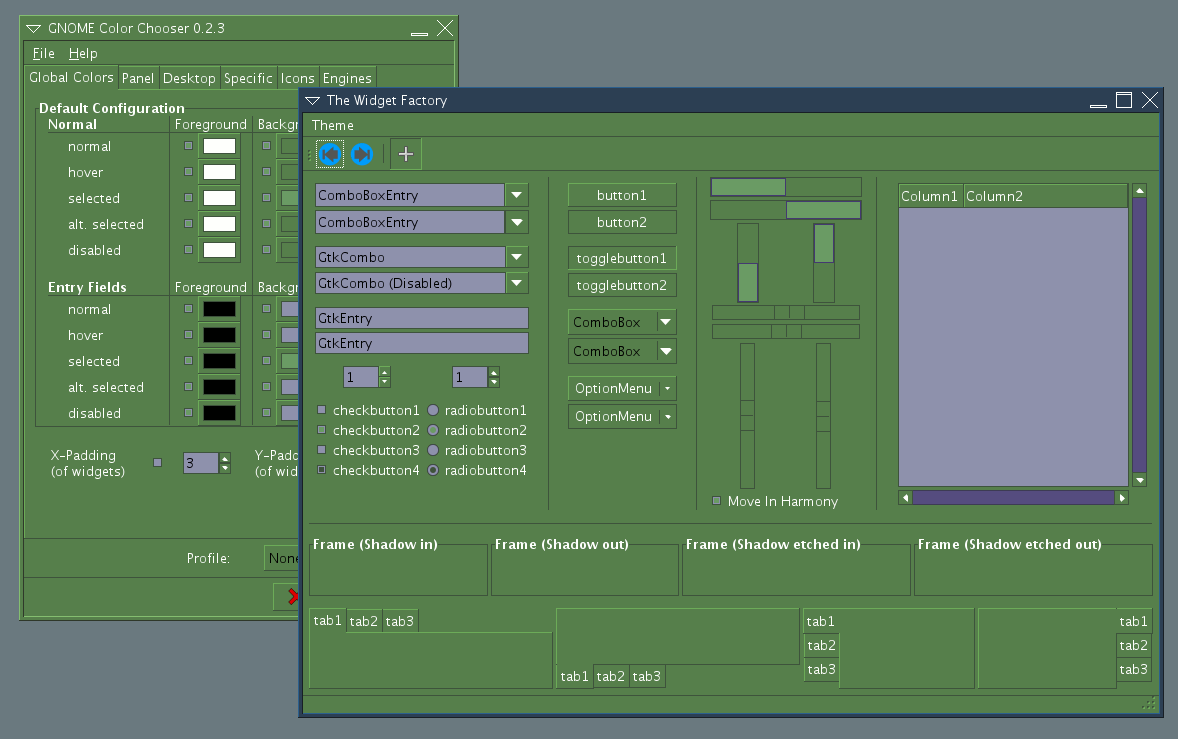Click right arrow of horizontal list scrollbar

[1122, 497]
